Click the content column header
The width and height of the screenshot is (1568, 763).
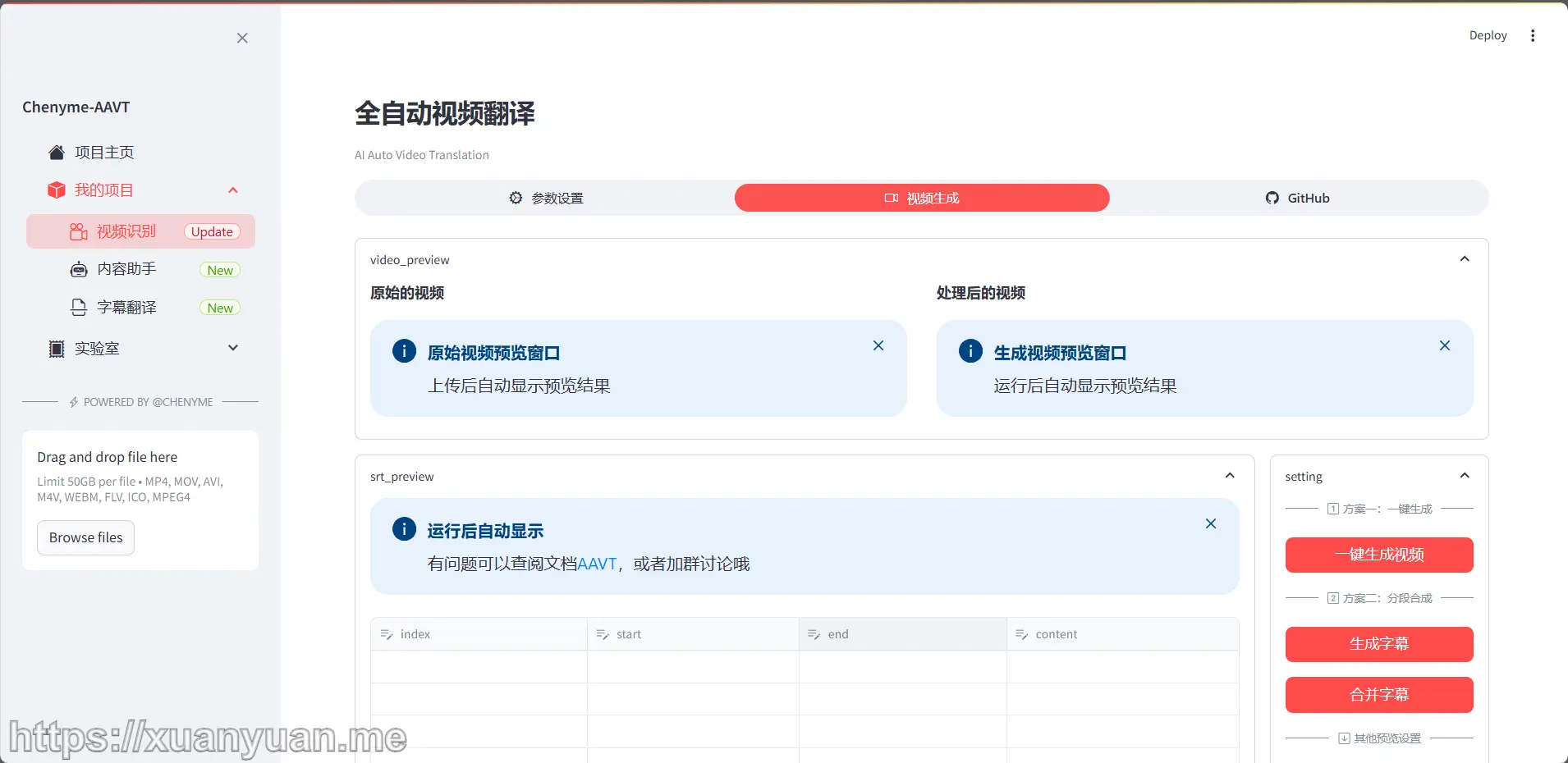[1123, 634]
